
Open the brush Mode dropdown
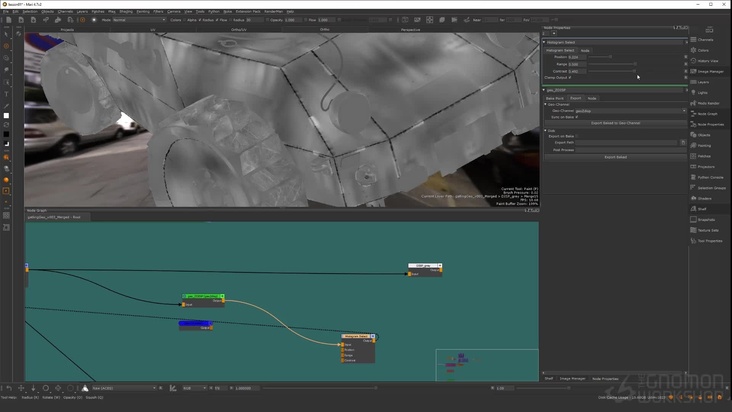139,20
